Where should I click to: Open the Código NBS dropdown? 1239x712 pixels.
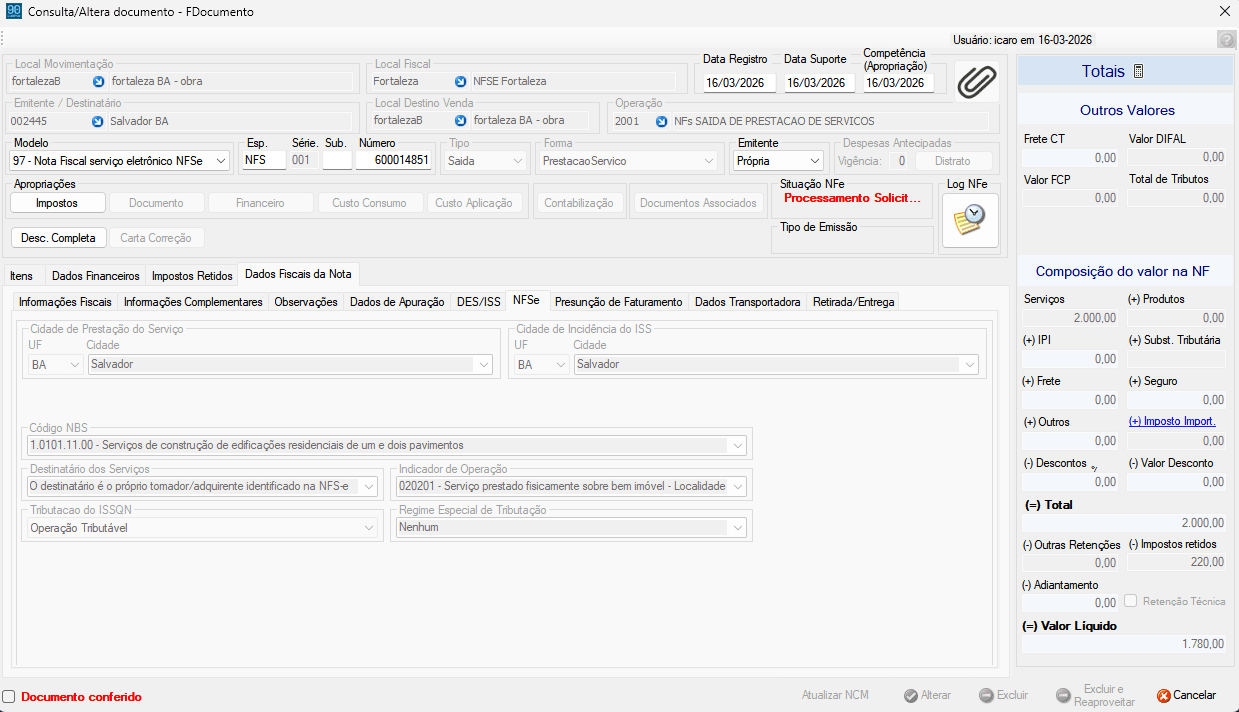(x=738, y=445)
